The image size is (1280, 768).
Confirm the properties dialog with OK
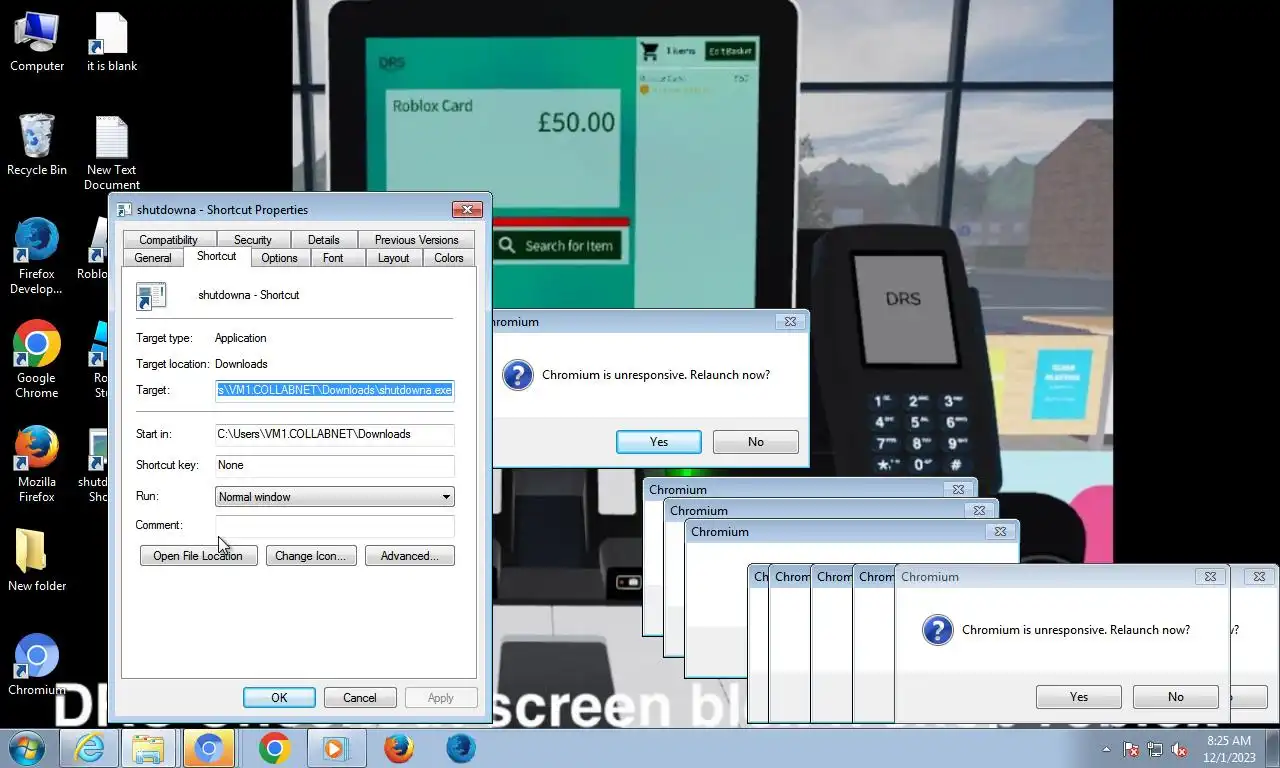pos(279,698)
